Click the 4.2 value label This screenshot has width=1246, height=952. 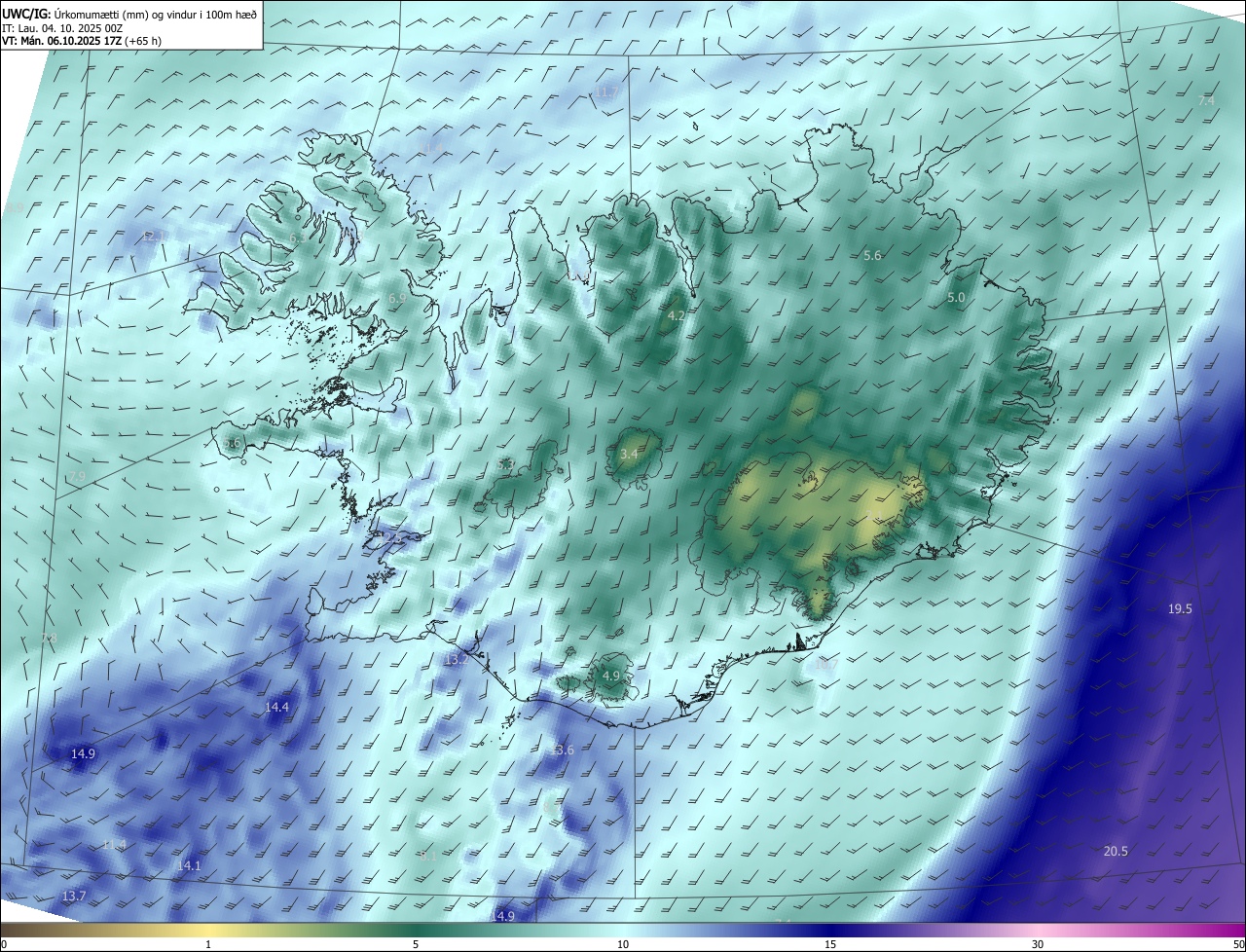(676, 316)
